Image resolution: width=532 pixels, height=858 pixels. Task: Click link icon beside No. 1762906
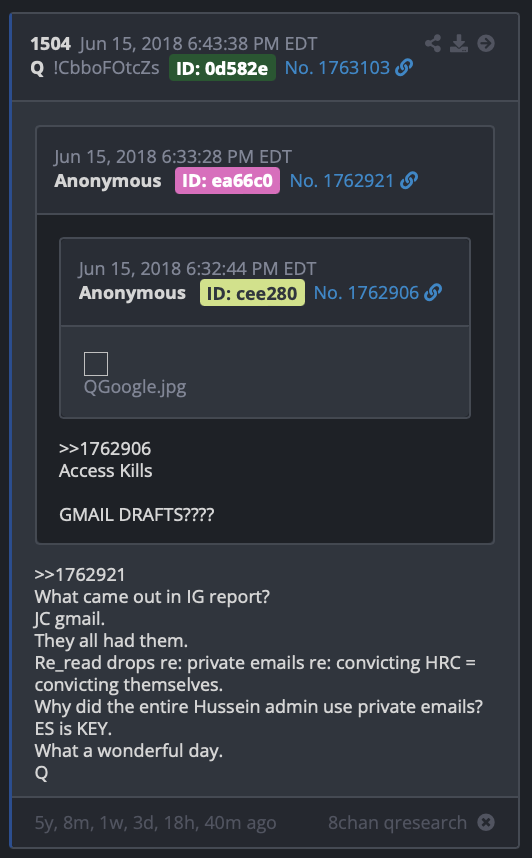[433, 293]
